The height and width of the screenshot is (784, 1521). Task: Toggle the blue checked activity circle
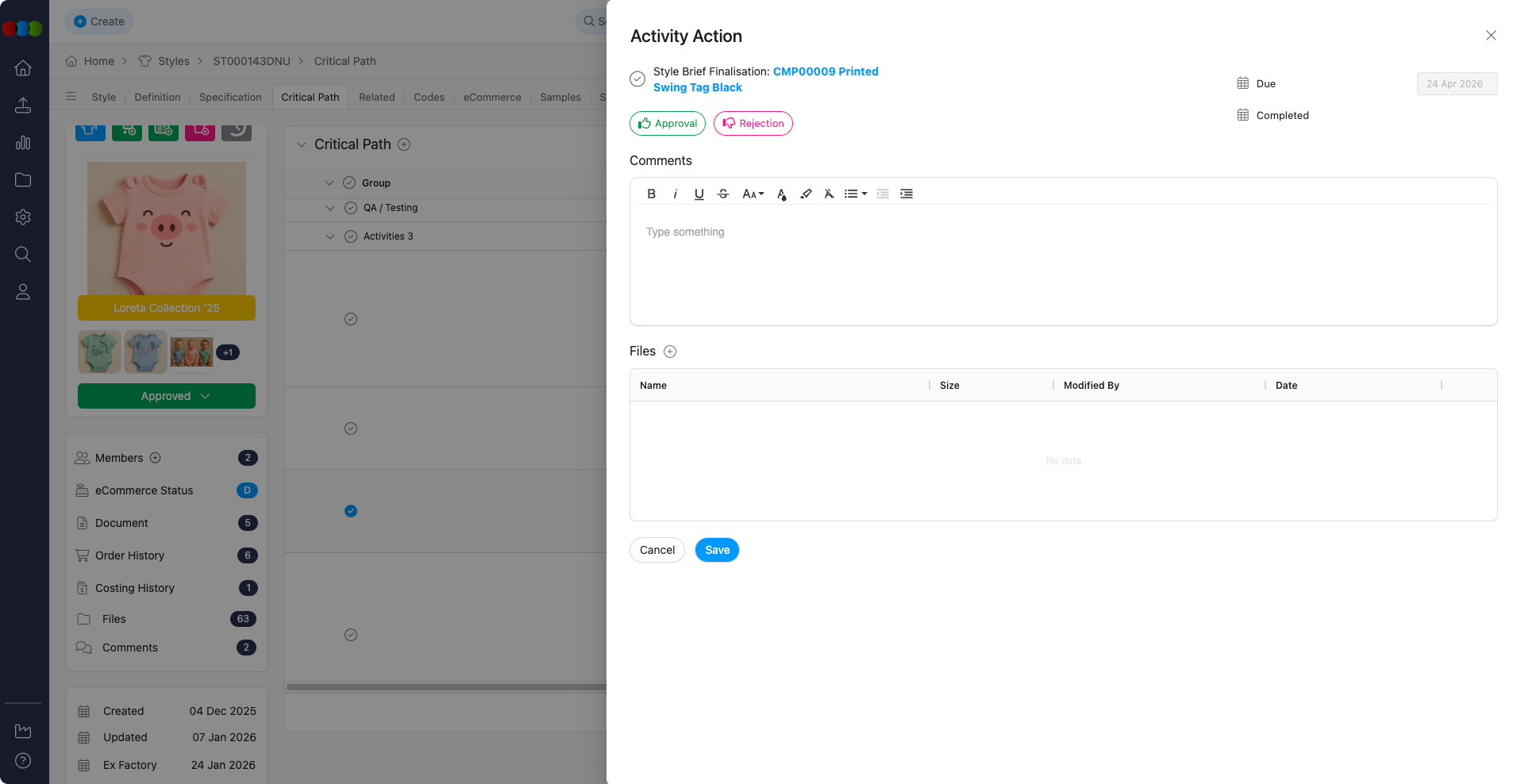351,511
